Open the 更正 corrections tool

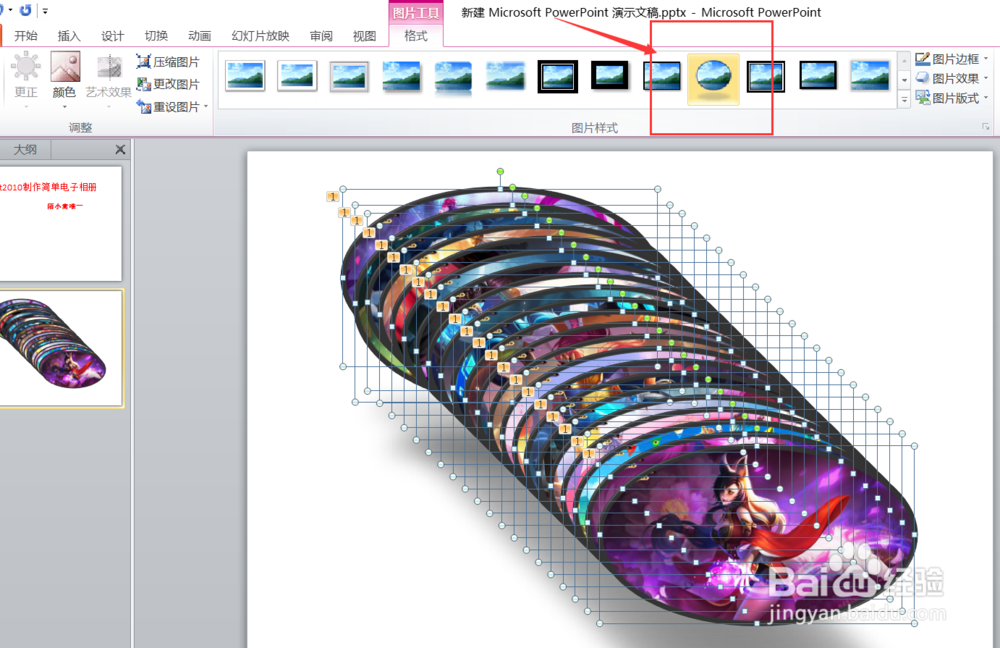(26, 75)
